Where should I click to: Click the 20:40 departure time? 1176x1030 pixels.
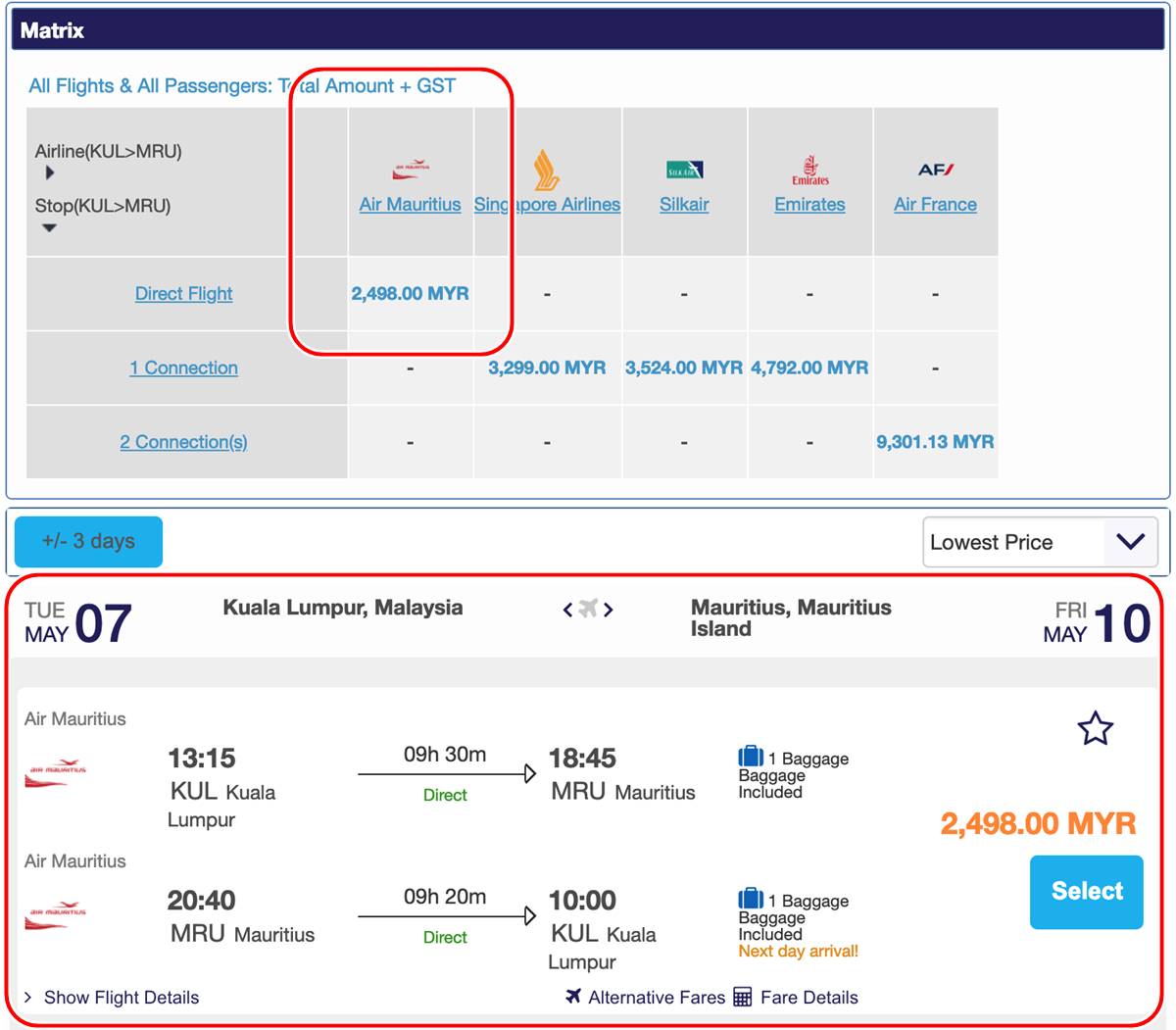coord(201,901)
